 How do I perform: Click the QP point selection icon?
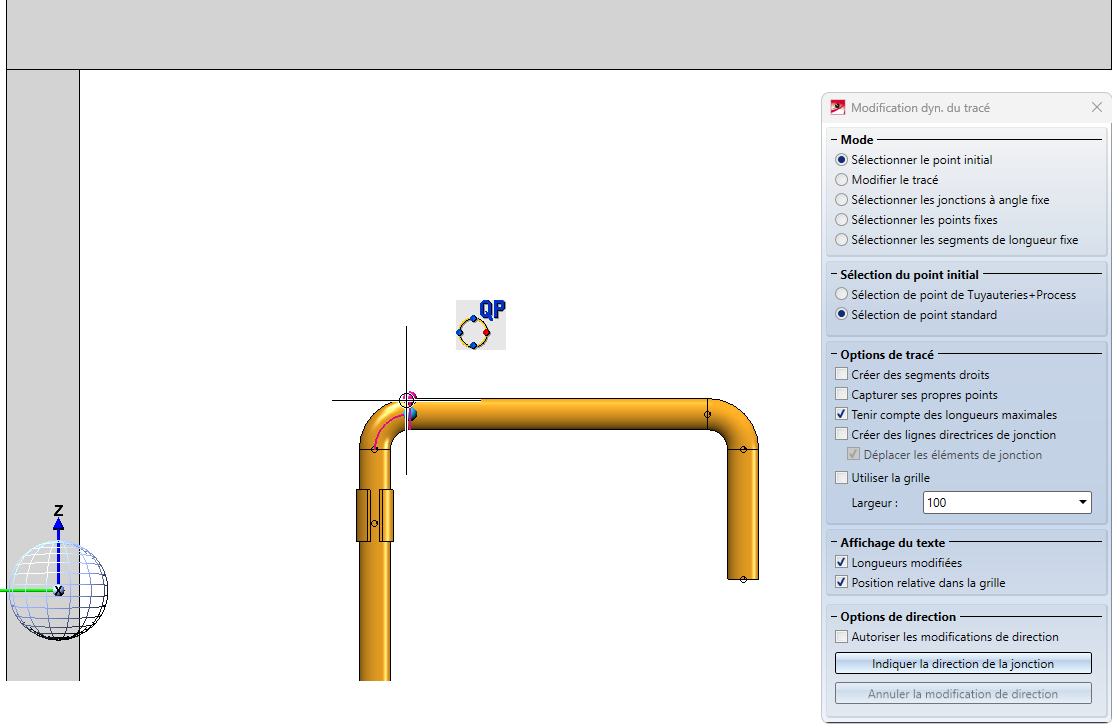481,325
